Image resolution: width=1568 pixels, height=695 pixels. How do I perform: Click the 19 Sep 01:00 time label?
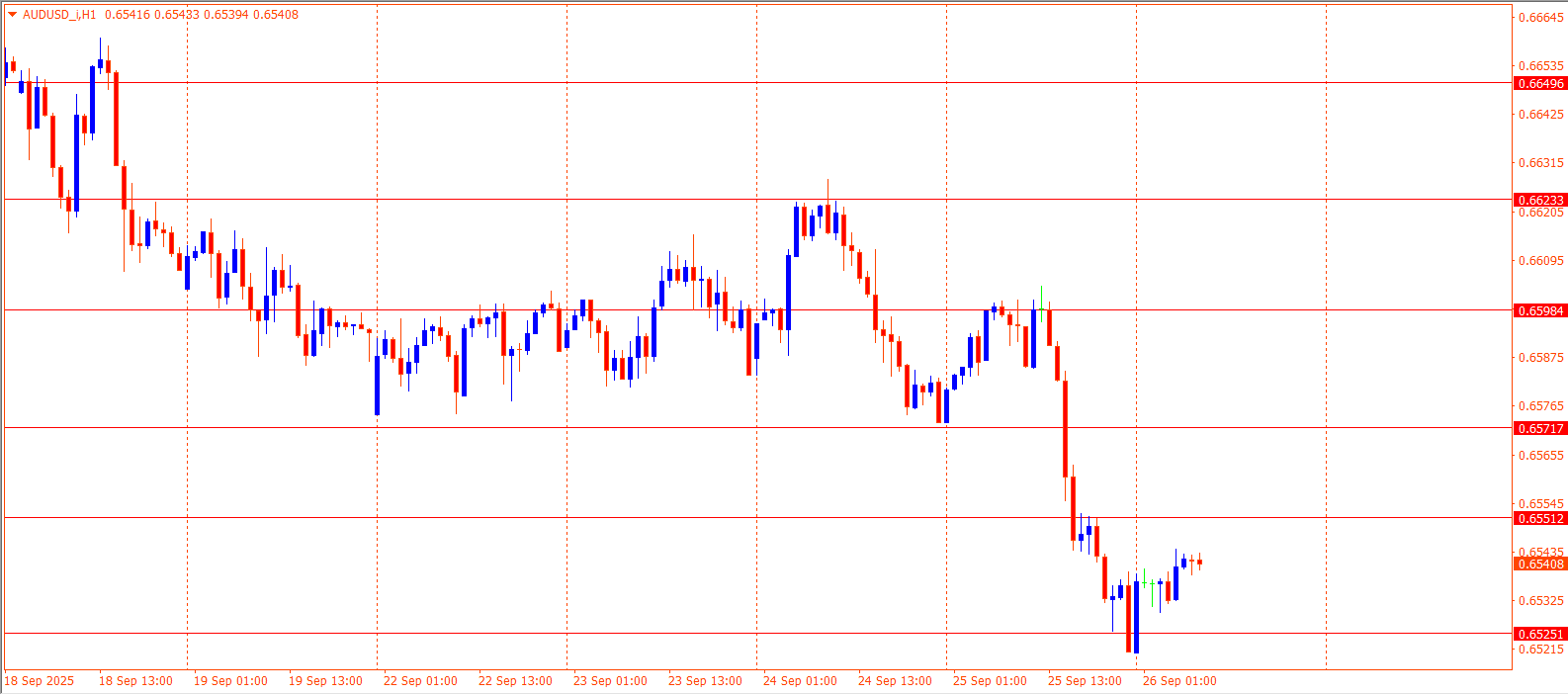[230, 681]
